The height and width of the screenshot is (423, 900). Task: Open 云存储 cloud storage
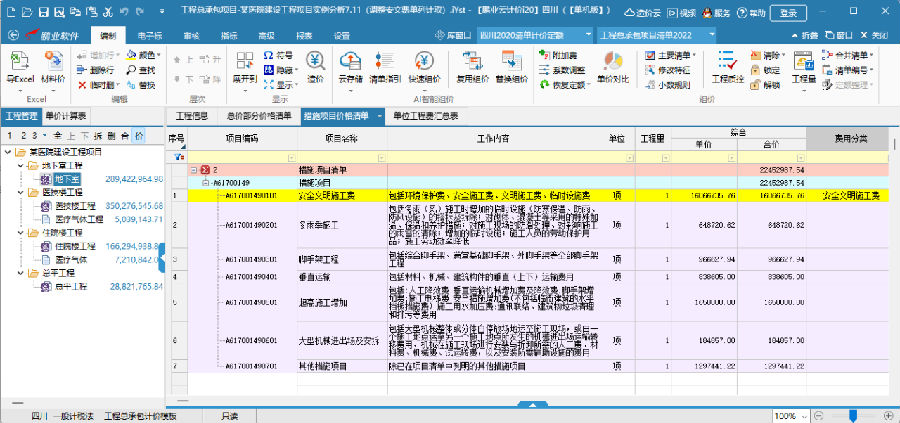tap(350, 67)
